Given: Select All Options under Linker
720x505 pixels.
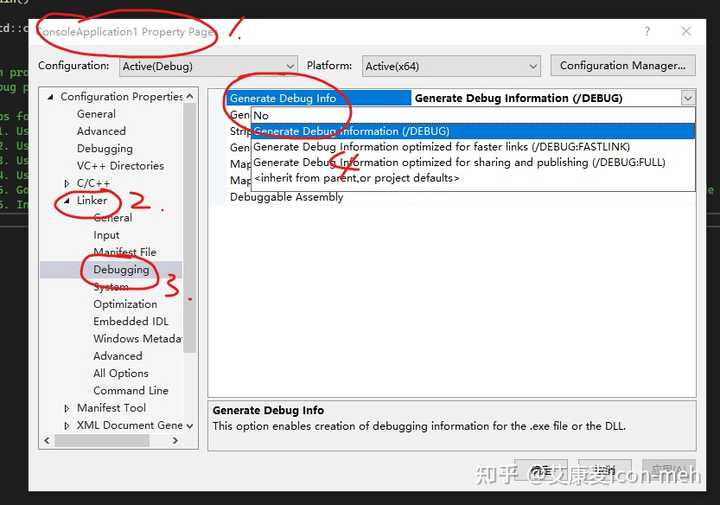Looking at the screenshot, I should pos(121,373).
